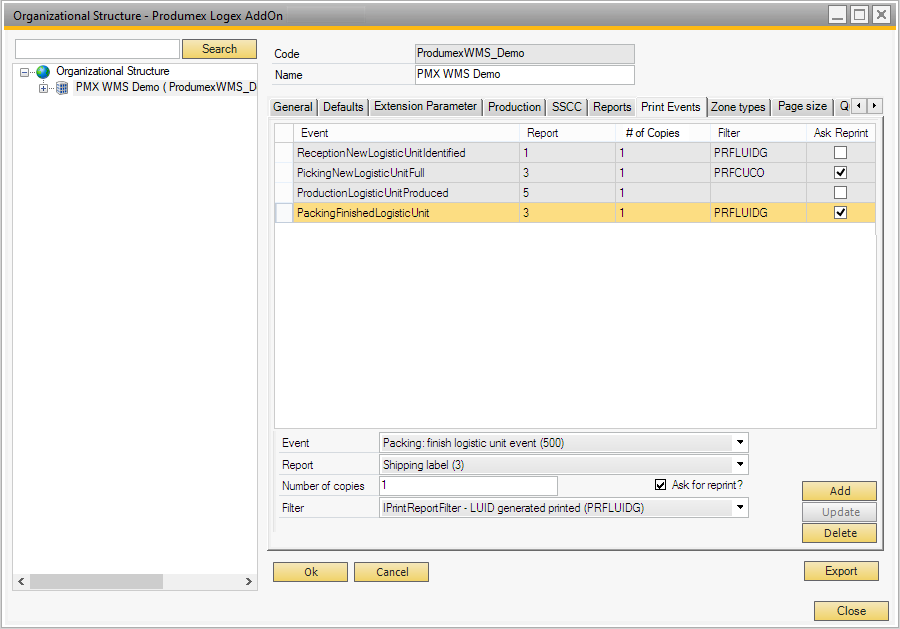This screenshot has width=900, height=629.
Task: Select the PickingNewLogisticUnitFull row
Action: (x=575, y=173)
